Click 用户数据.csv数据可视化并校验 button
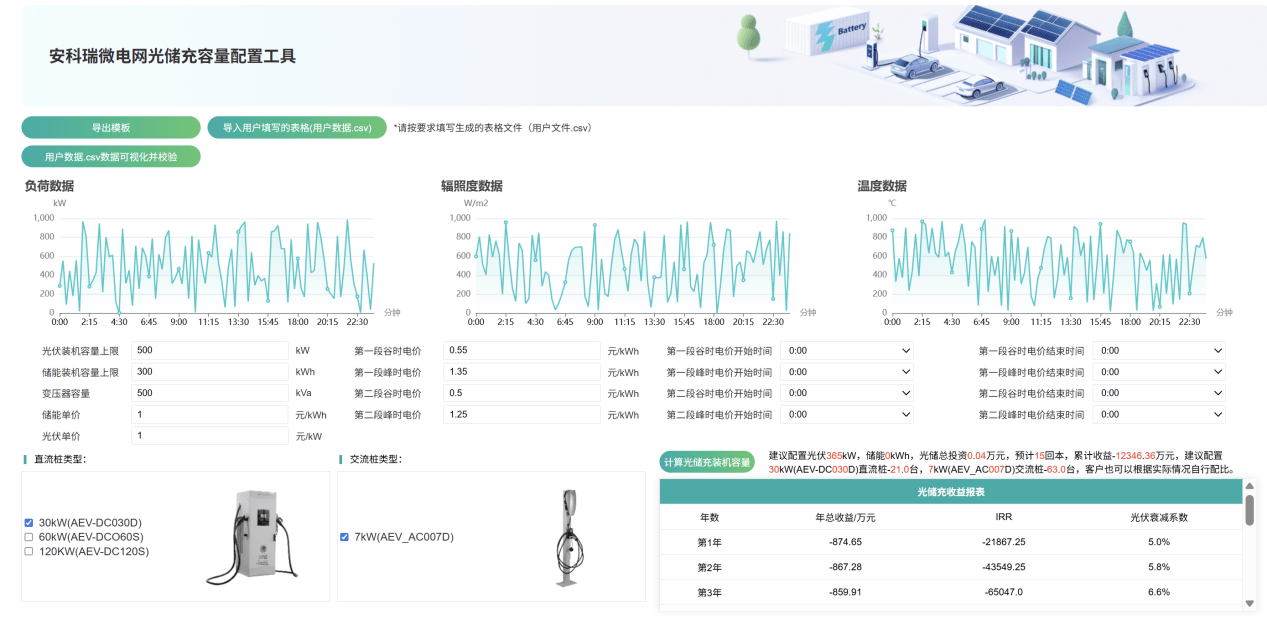1267x619 pixels. 111,157
